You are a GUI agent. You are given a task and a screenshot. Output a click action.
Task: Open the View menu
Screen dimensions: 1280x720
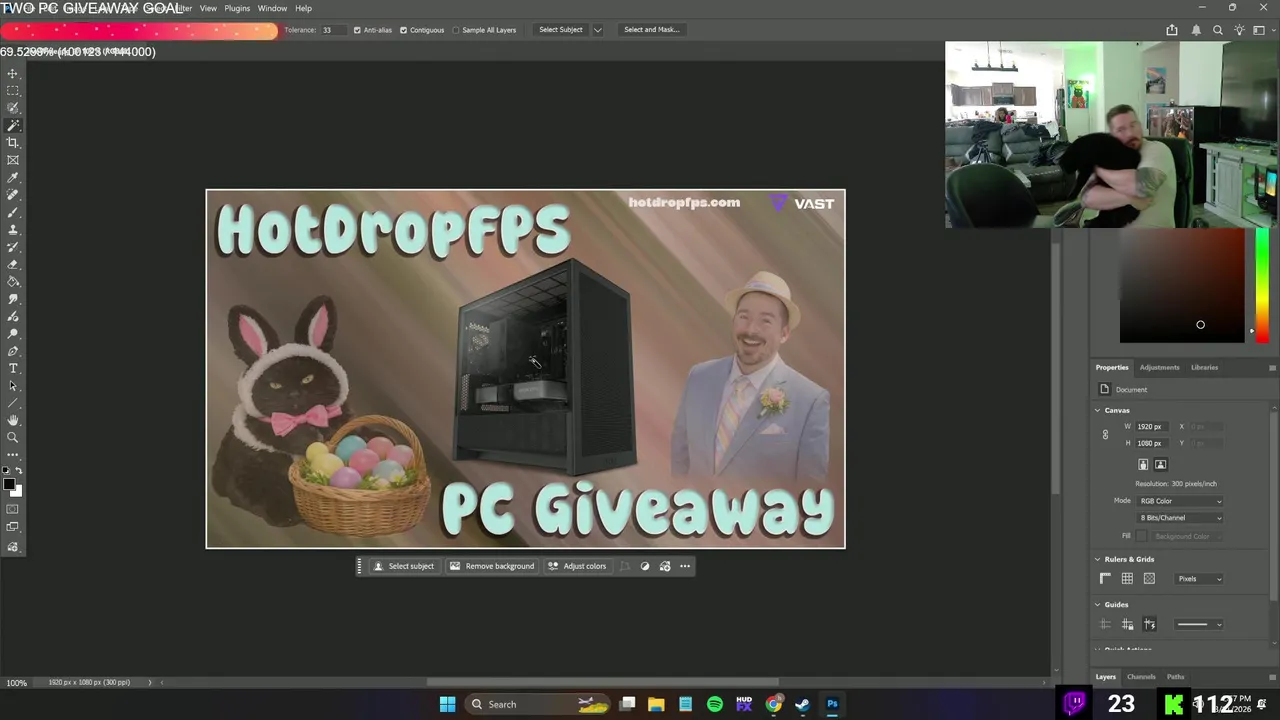click(208, 8)
